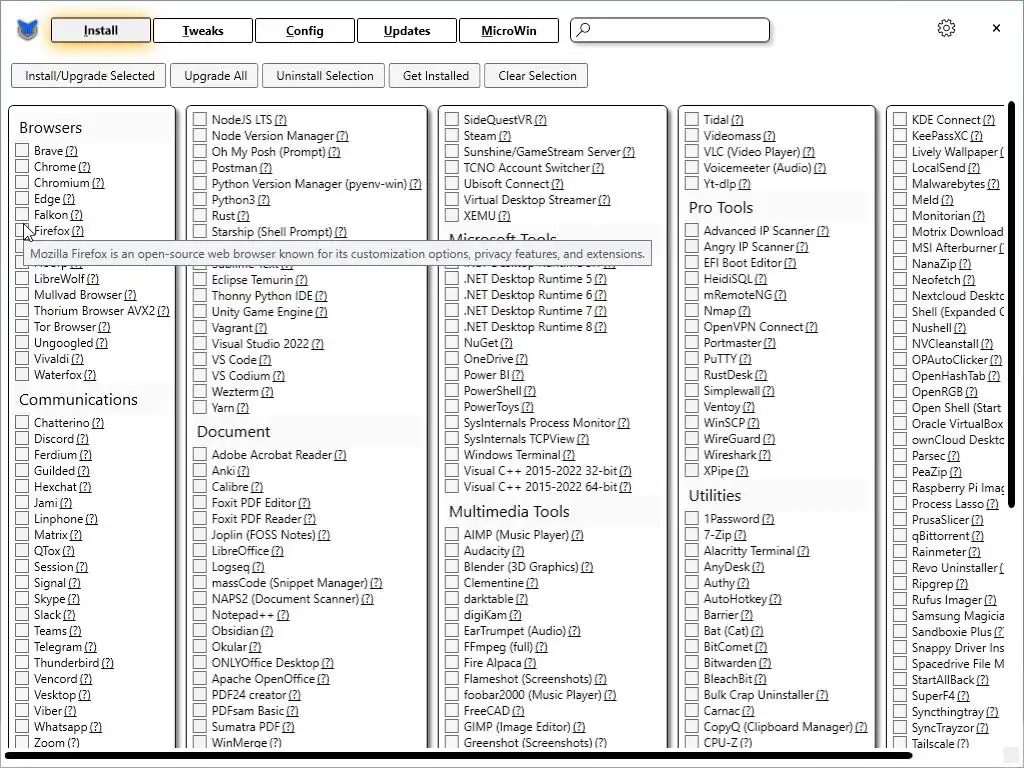Open settings via the gear icon
1024x768 pixels.
coord(946,28)
